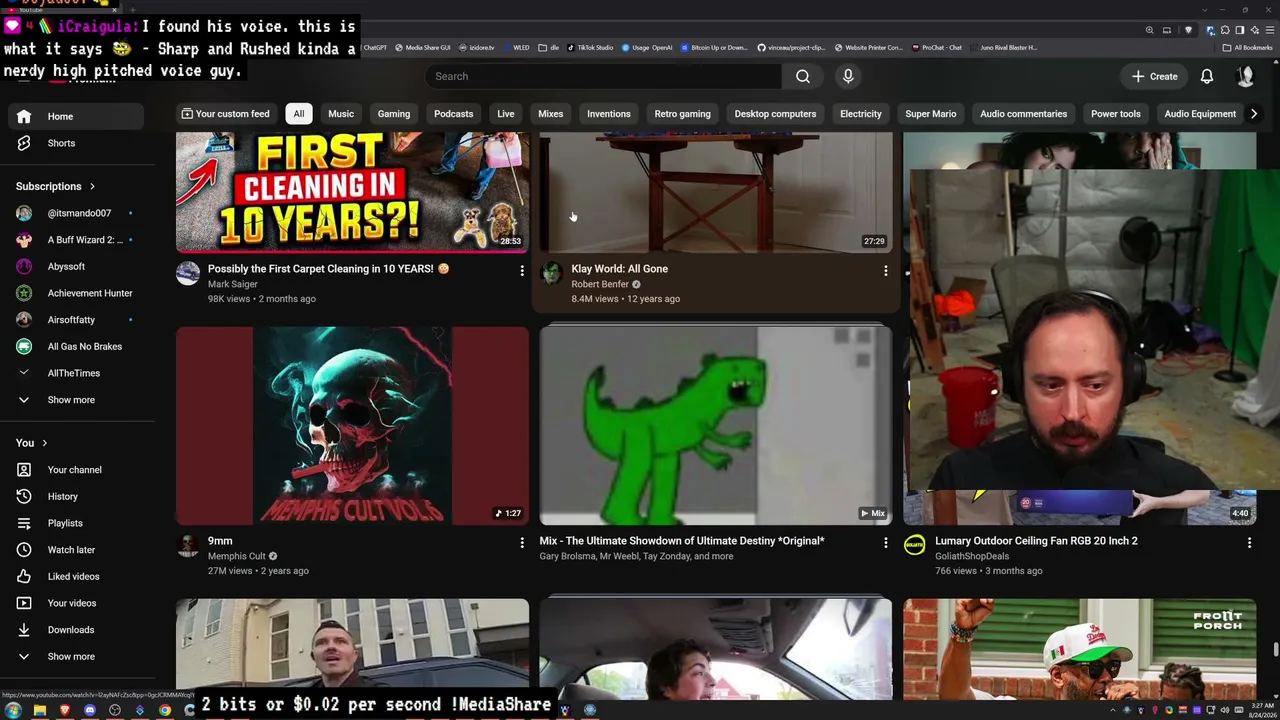This screenshot has height=720, width=1280.
Task: Open the Media Share GUI bookmark
Action: point(422,47)
